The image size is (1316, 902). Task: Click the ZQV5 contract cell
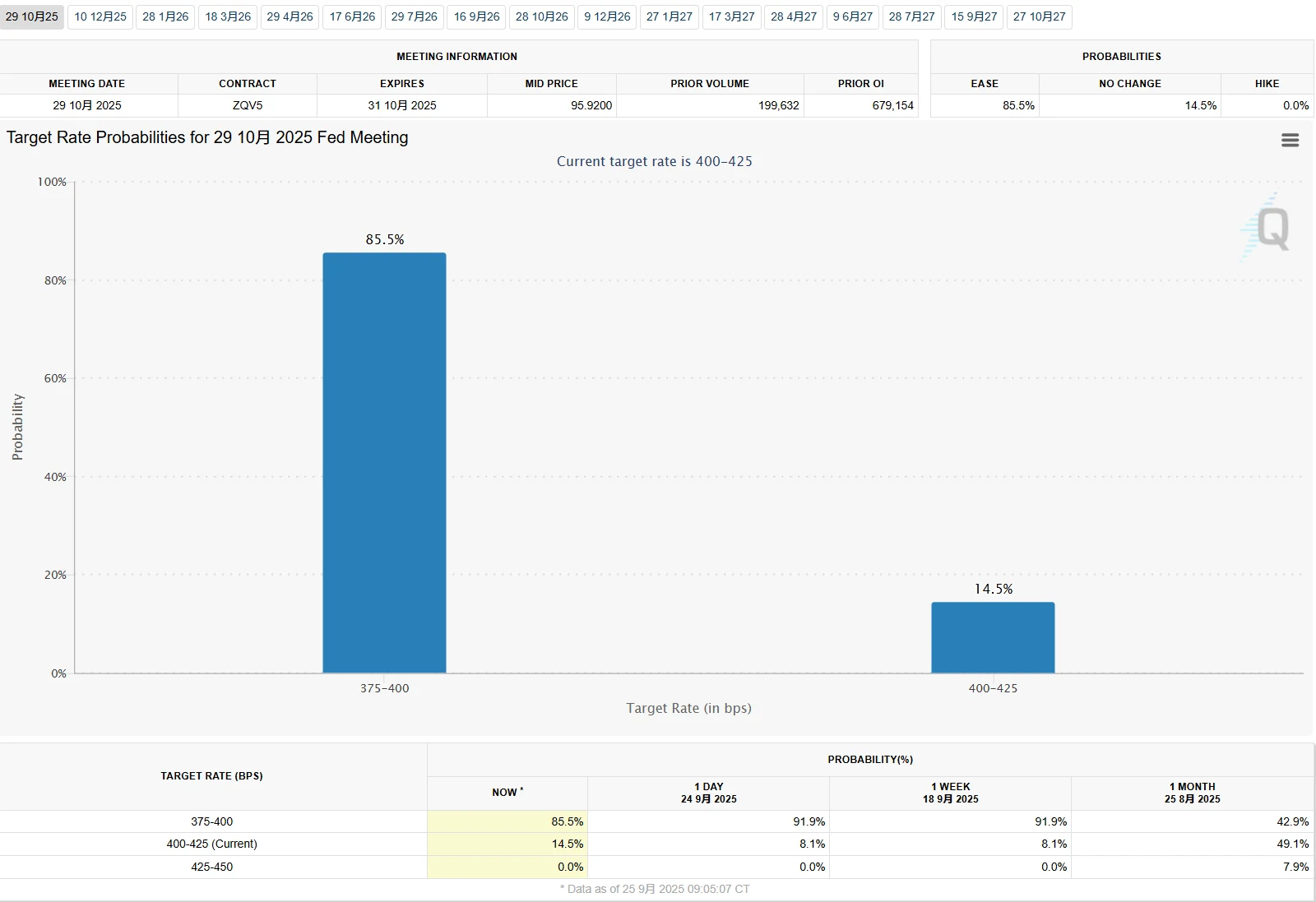pyautogui.click(x=248, y=105)
